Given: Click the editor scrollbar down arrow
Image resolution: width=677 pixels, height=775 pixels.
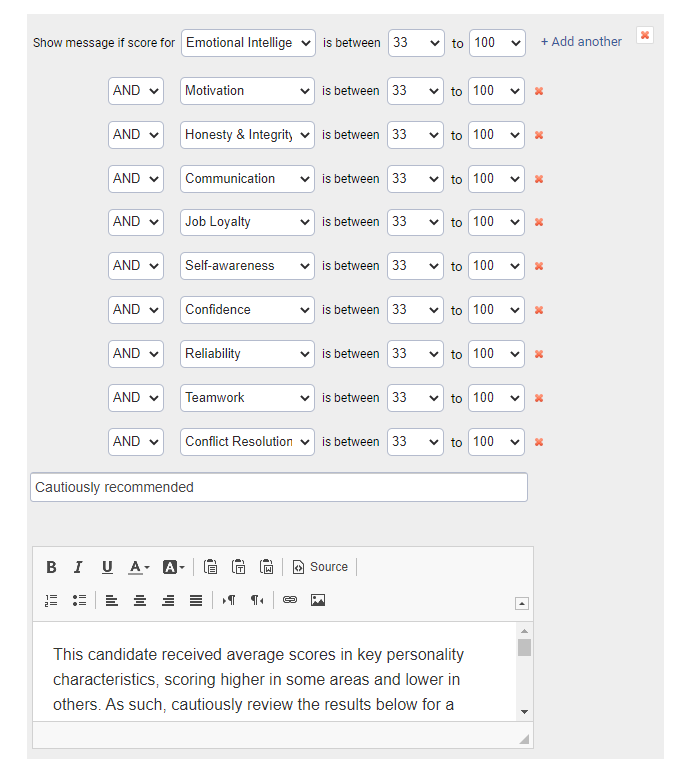Looking at the screenshot, I should (524, 712).
